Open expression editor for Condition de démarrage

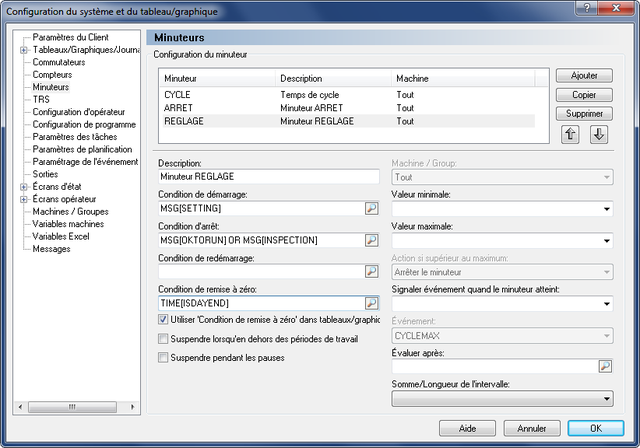[x=371, y=208]
